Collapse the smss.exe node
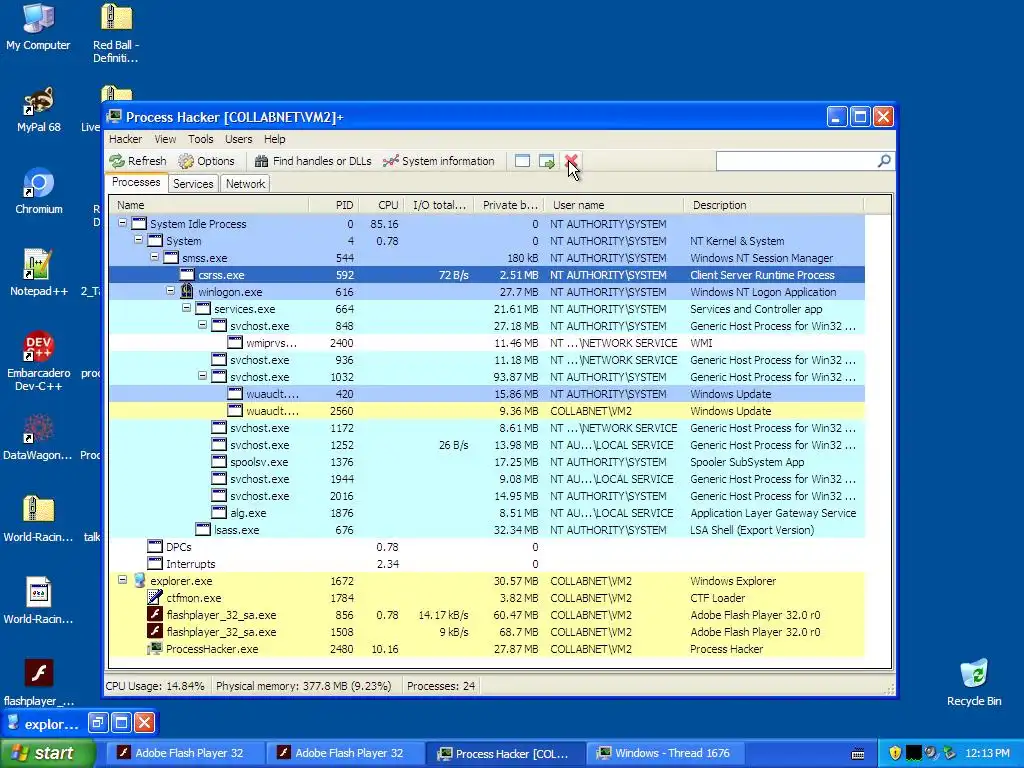 154,257
